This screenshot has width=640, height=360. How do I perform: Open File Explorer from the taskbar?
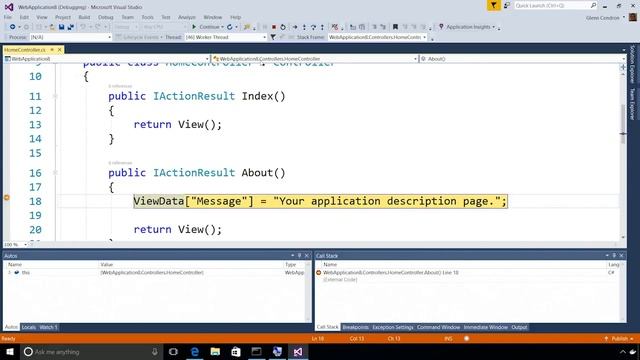tap(215, 352)
